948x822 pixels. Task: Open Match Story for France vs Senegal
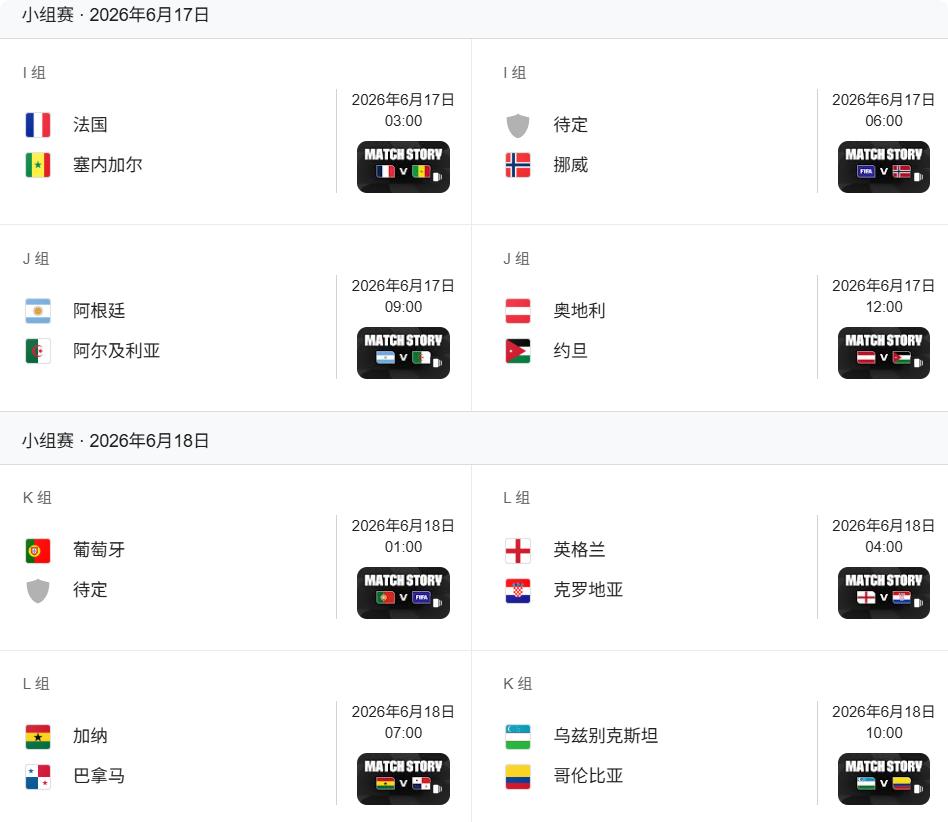point(403,166)
